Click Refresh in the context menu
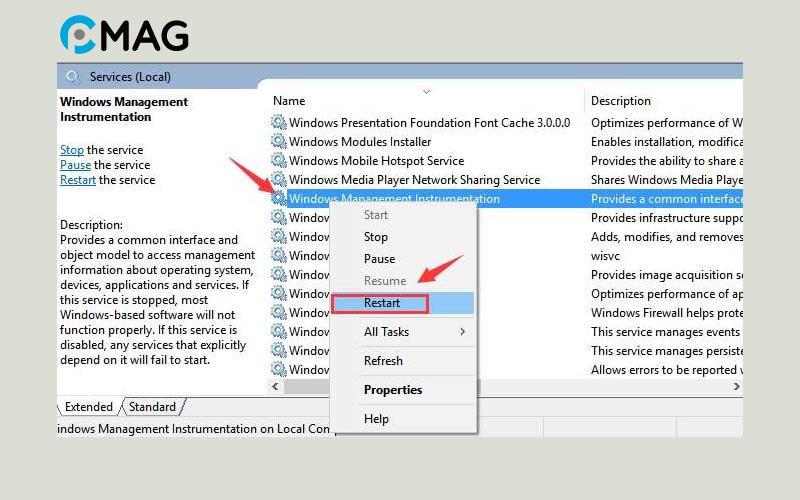 (383, 361)
